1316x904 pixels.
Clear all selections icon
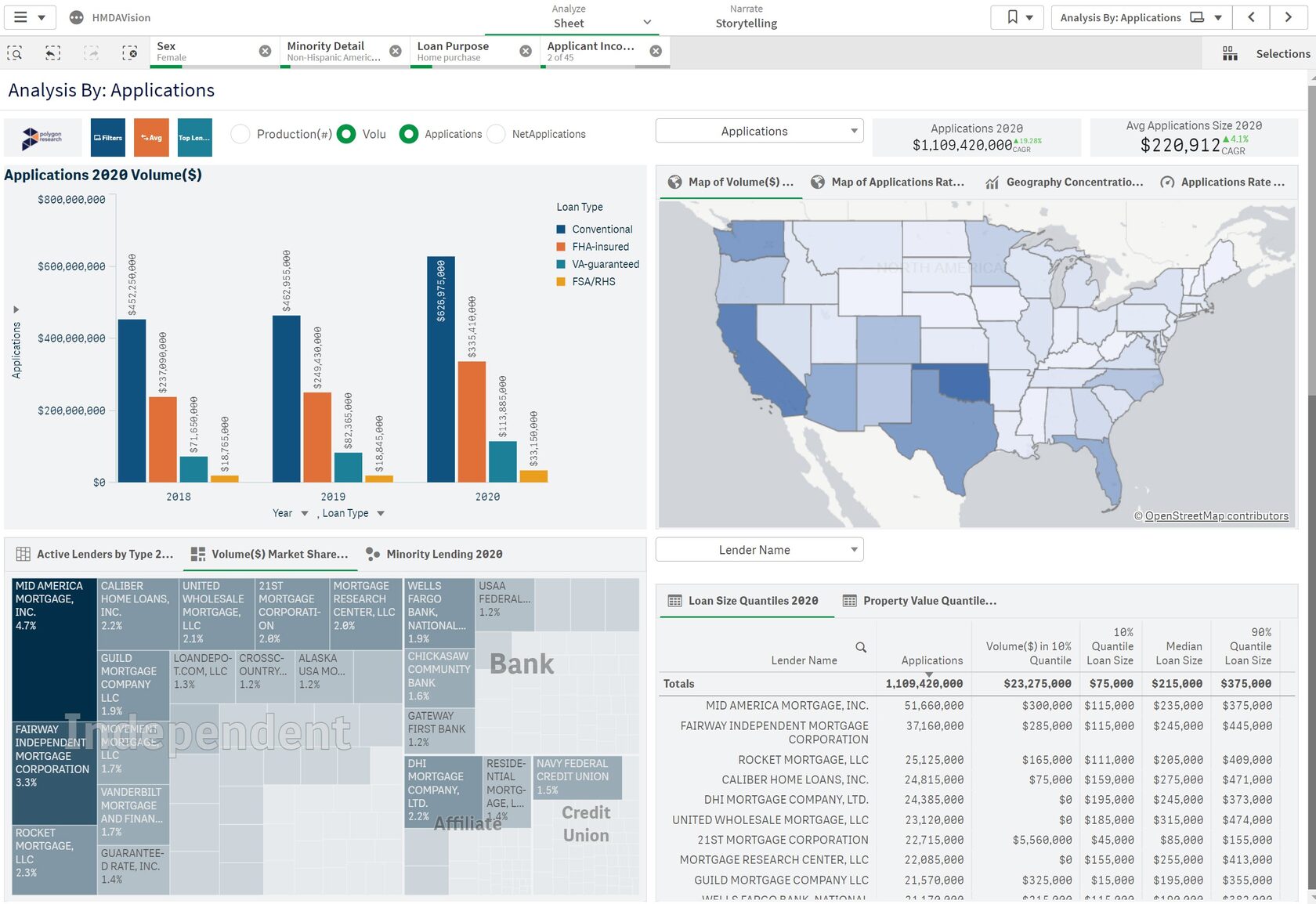(130, 52)
